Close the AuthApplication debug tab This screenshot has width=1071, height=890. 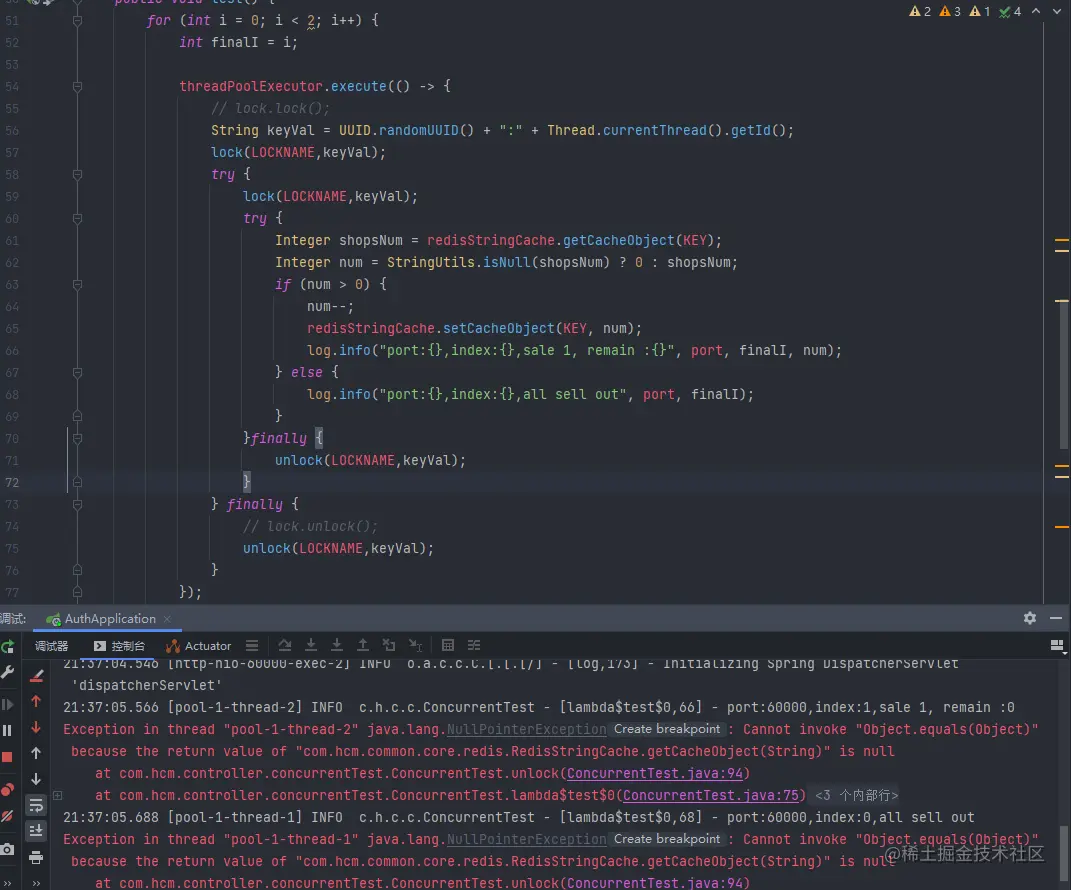click(x=167, y=619)
